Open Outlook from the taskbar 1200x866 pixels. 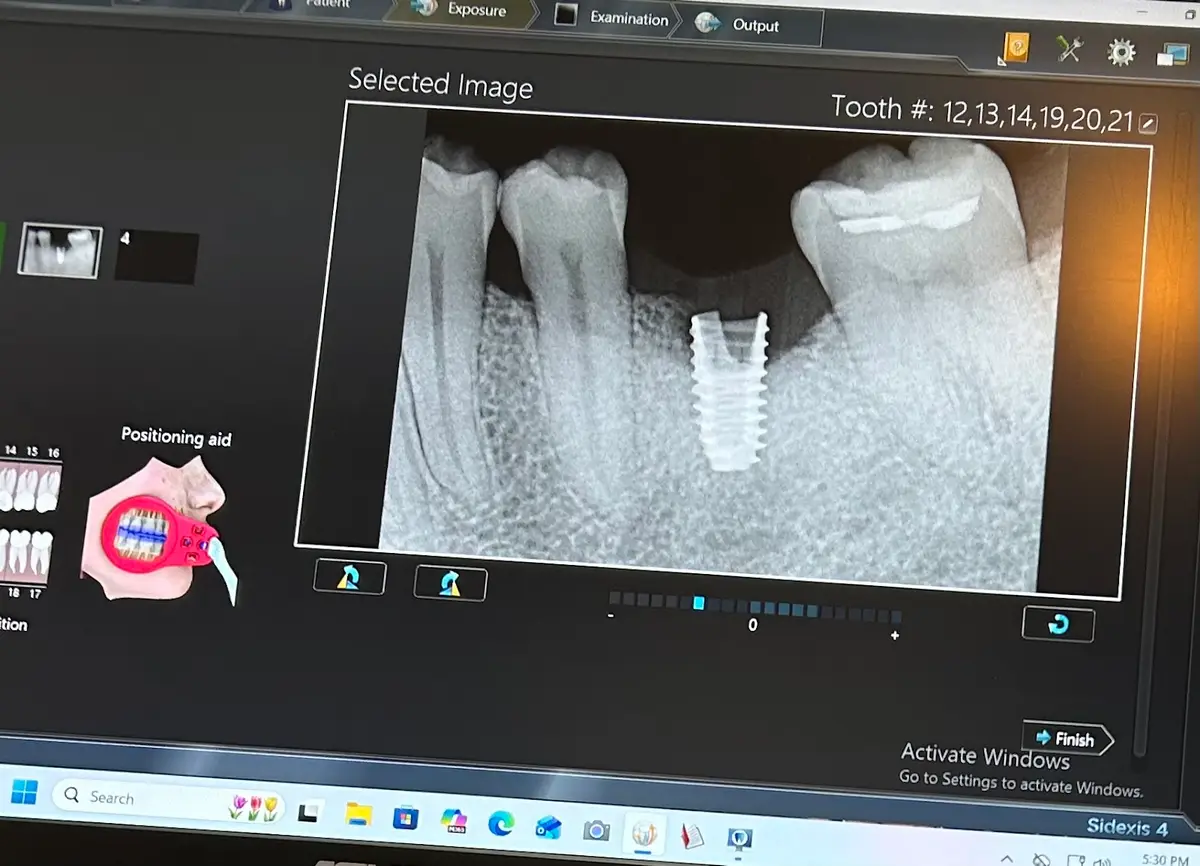pyautogui.click(x=548, y=827)
